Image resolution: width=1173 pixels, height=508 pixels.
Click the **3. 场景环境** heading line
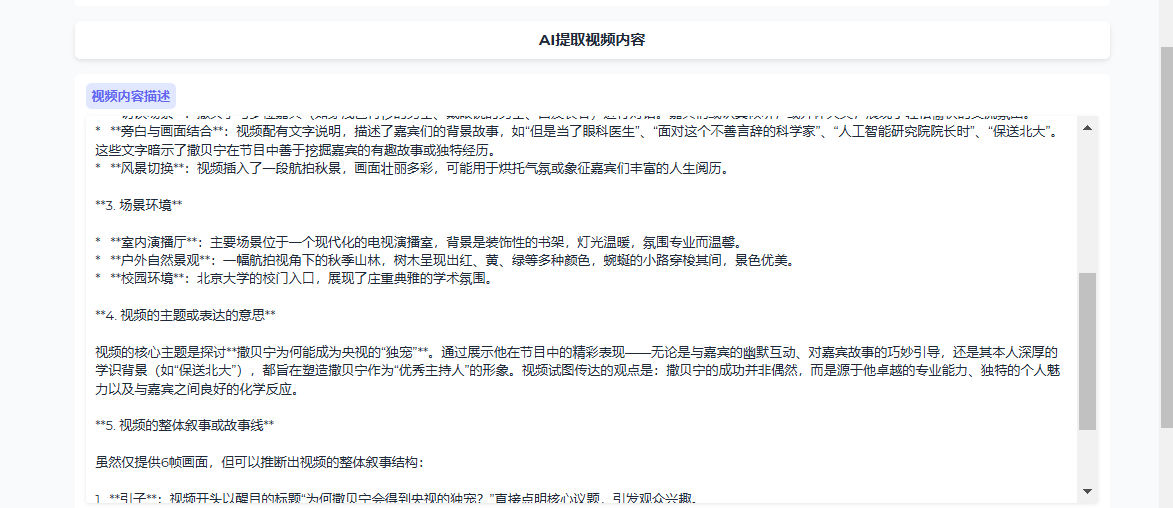tap(138, 205)
